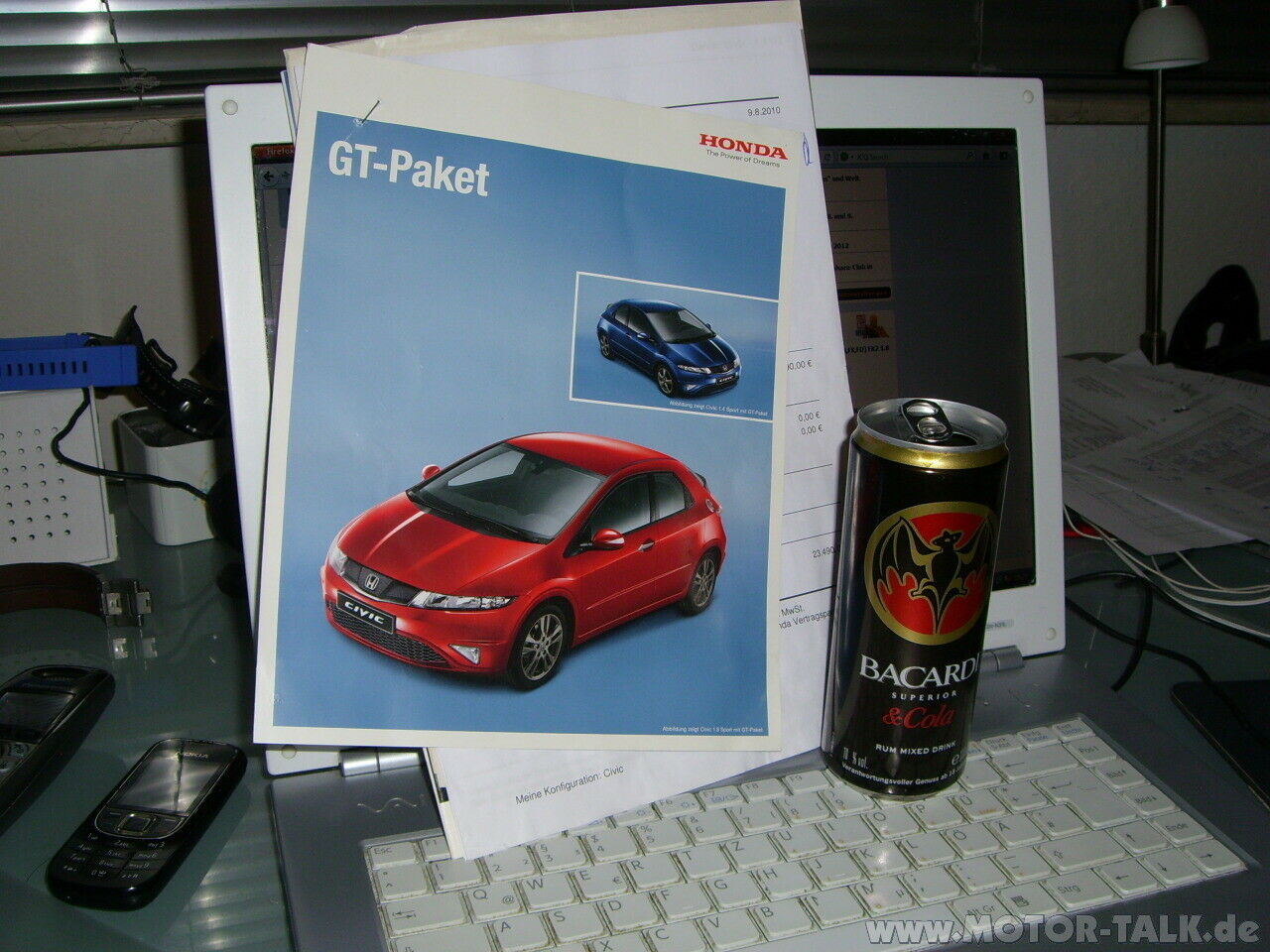Select the Home icon in the browser toolbar

[986, 157]
